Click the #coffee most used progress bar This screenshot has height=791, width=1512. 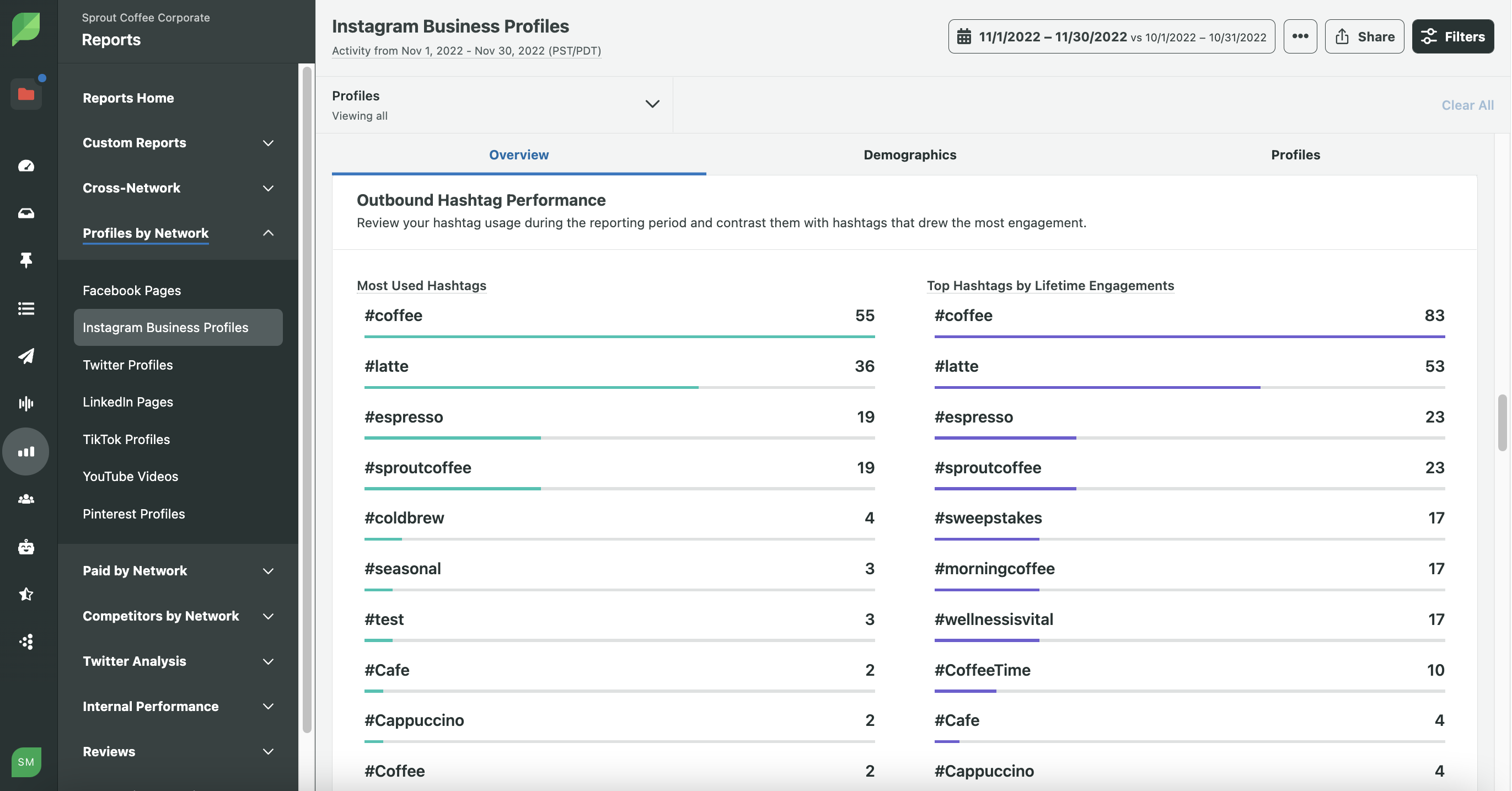pos(619,336)
